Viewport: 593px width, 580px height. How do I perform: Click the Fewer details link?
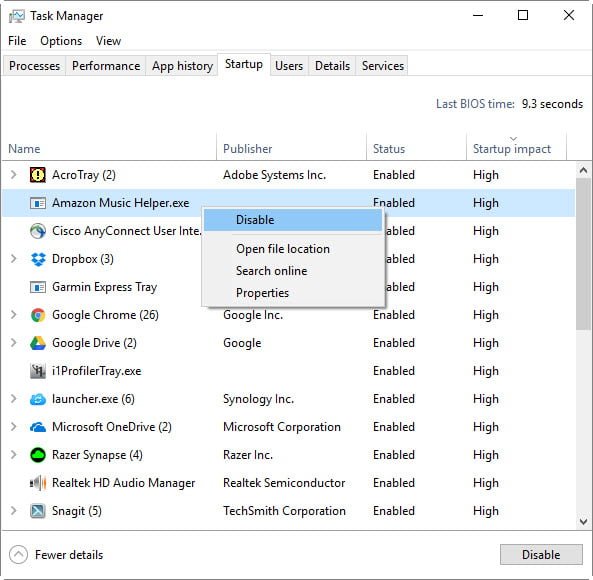pyautogui.click(x=69, y=555)
